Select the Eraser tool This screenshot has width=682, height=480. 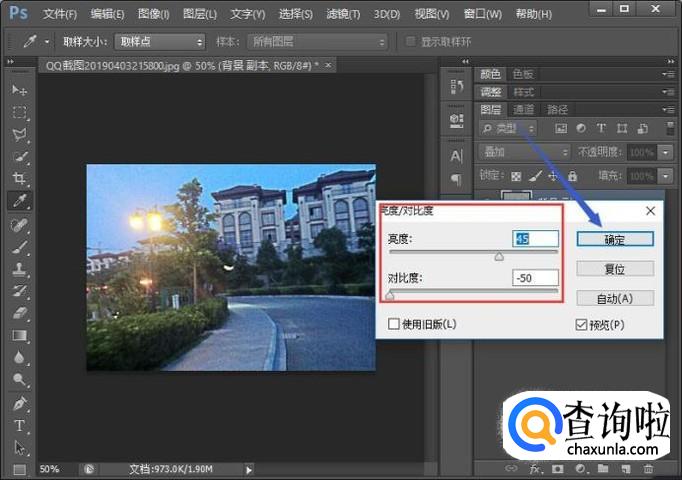[x=19, y=313]
